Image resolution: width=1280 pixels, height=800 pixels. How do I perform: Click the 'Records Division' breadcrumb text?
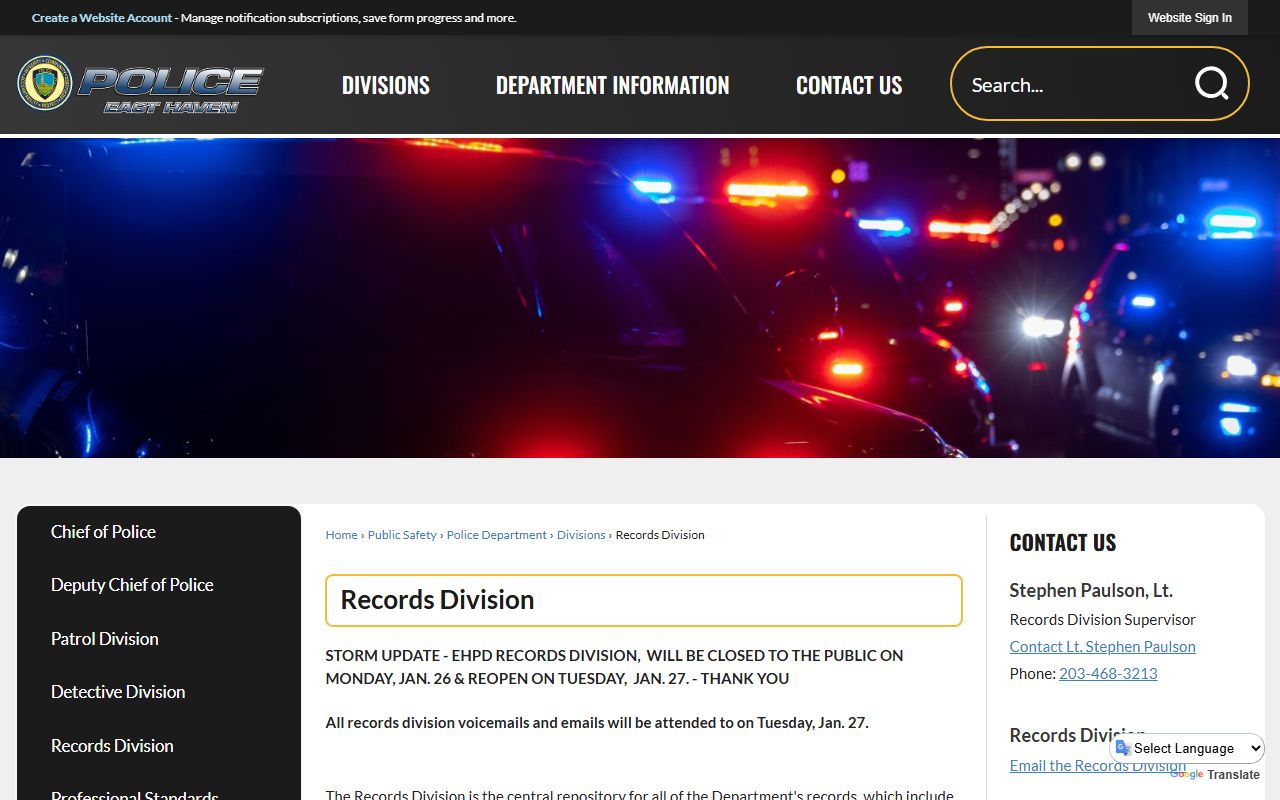[x=660, y=535]
